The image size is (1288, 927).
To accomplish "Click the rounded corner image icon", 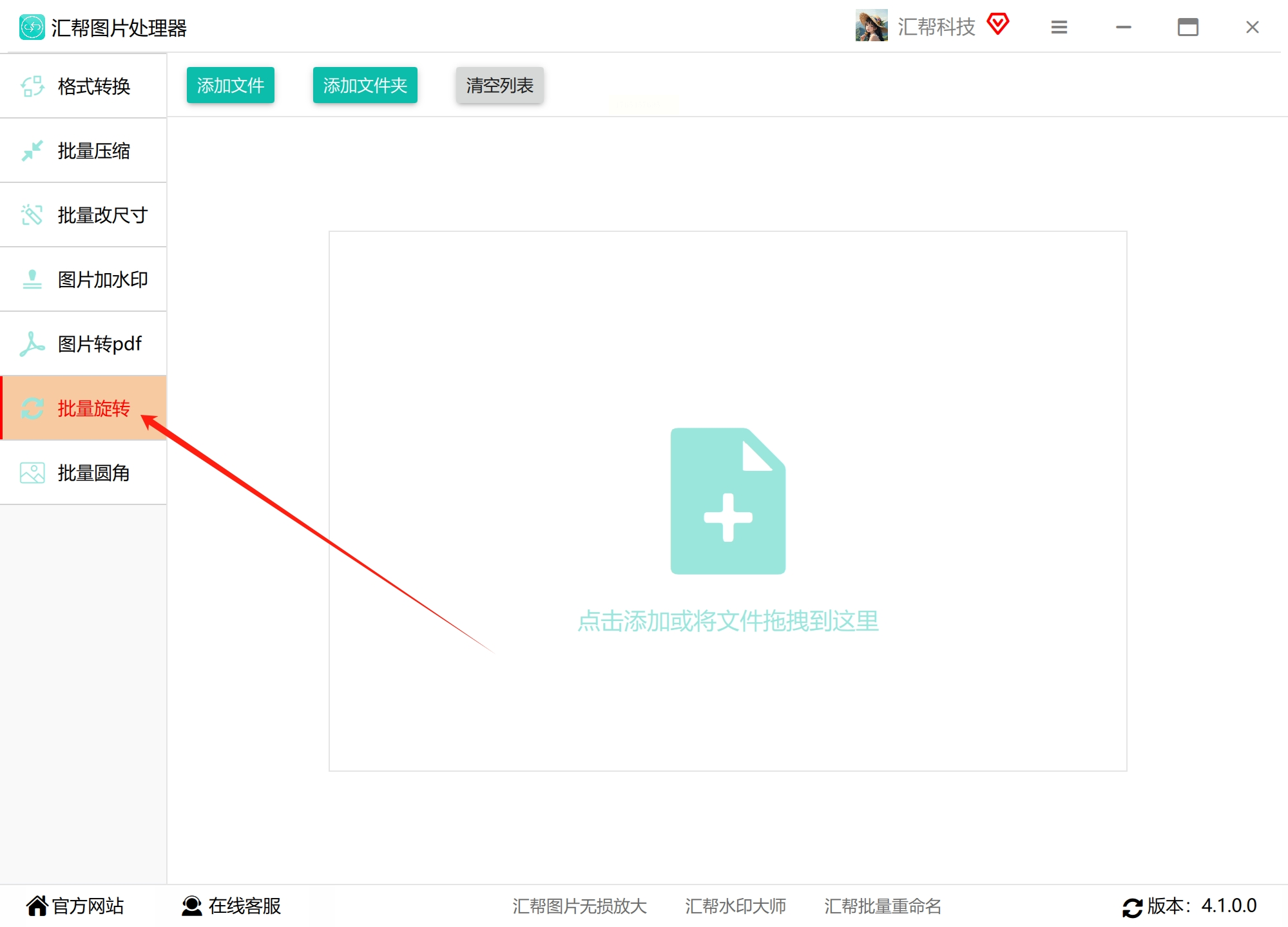I will tap(32, 473).
